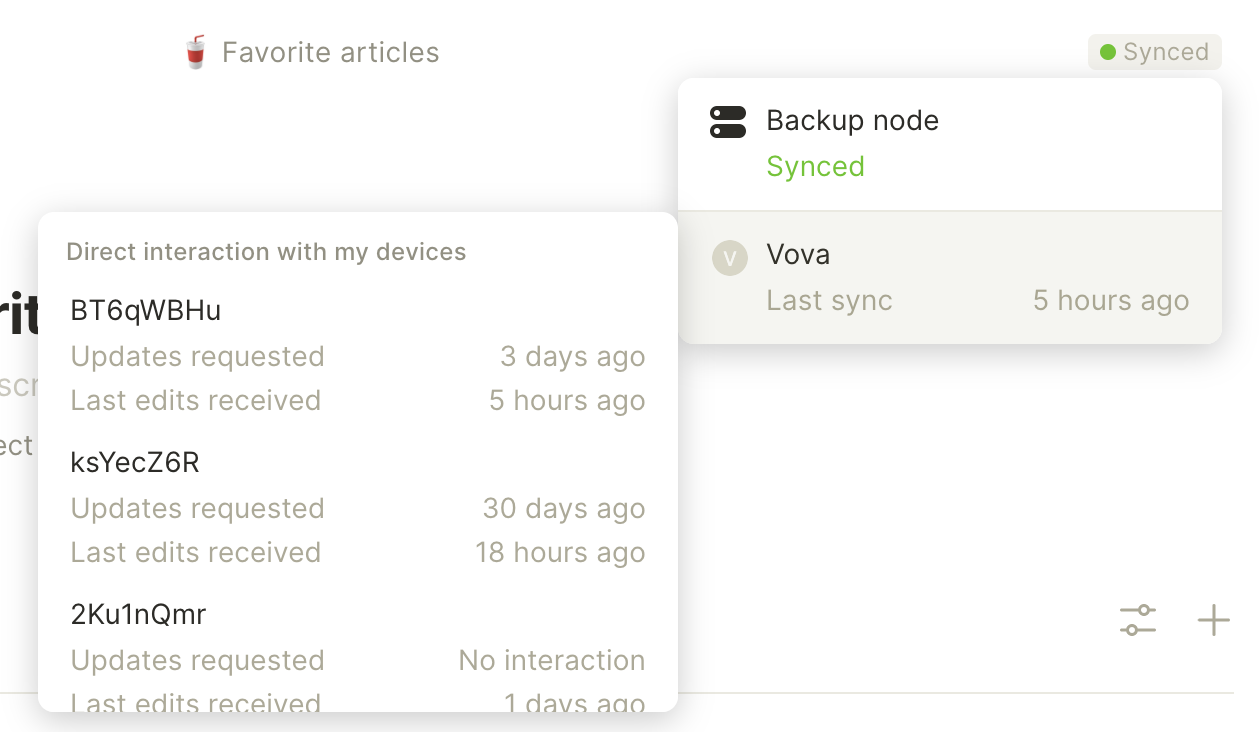Click the Backup node server icon
The height and width of the screenshot is (732, 1260).
[x=728, y=122]
